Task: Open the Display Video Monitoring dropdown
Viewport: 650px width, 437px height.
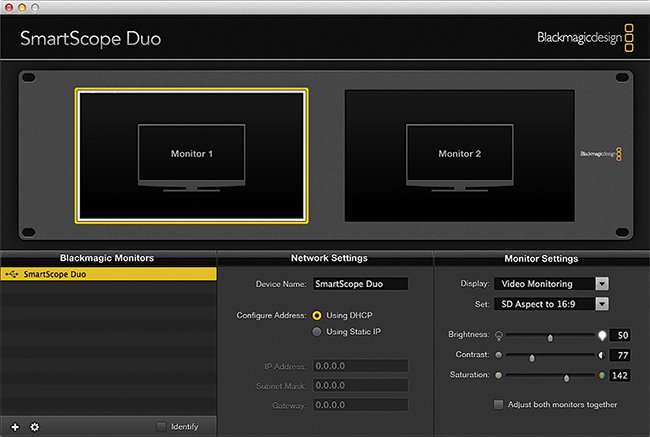Action: point(551,284)
